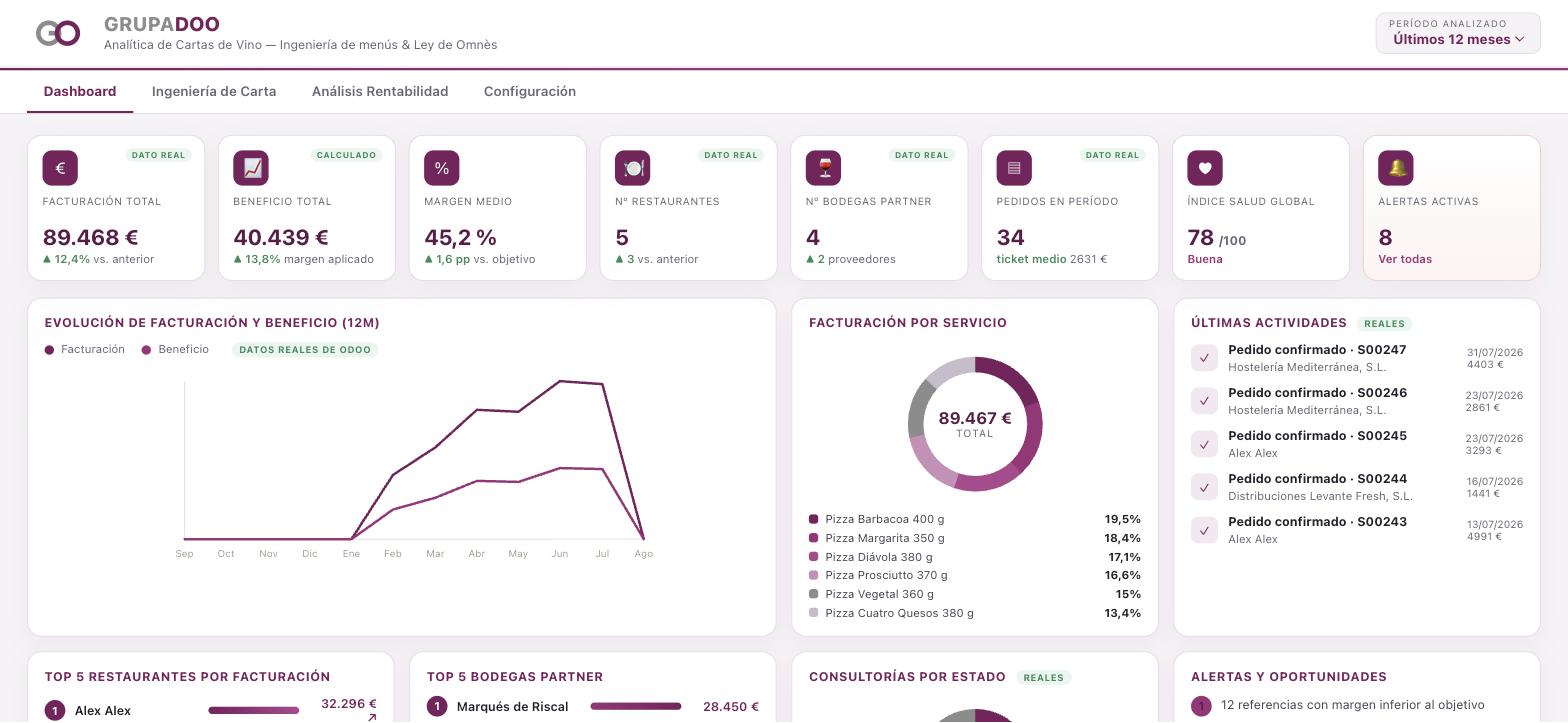The width and height of the screenshot is (1568, 723).
Task: Click the Pizza Barbacoa 400 g color swatch
Action: tap(814, 519)
